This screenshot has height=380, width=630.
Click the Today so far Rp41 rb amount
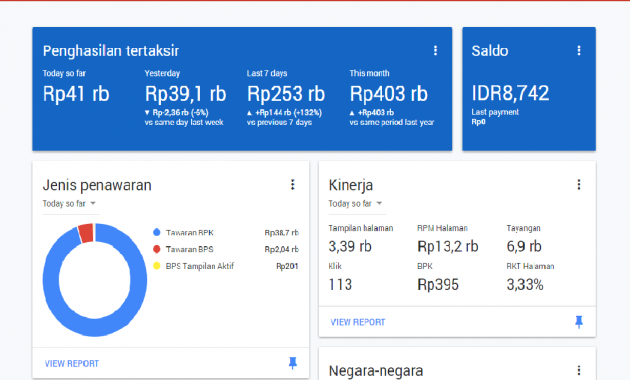click(76, 94)
